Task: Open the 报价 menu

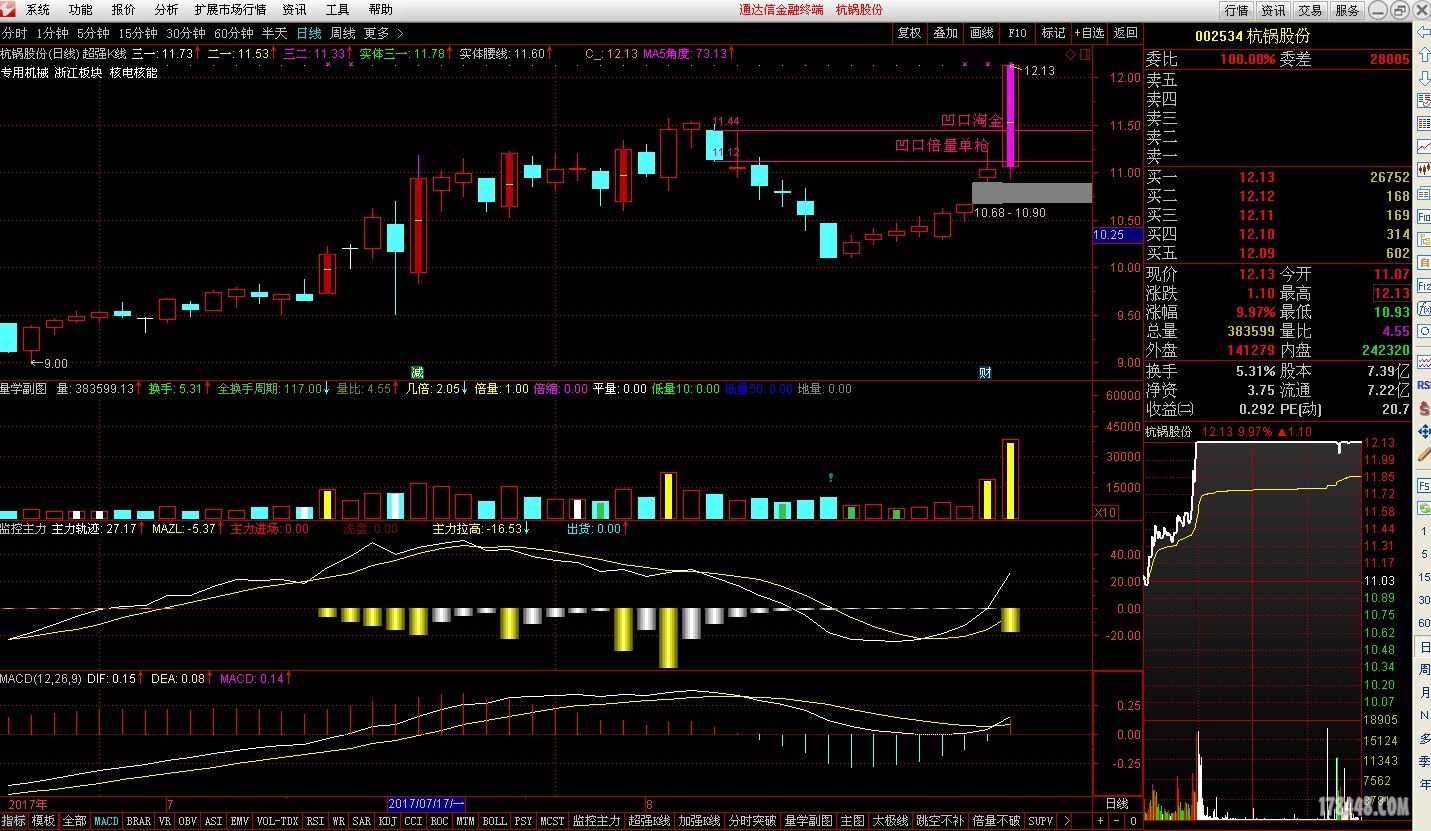Action: [x=124, y=10]
